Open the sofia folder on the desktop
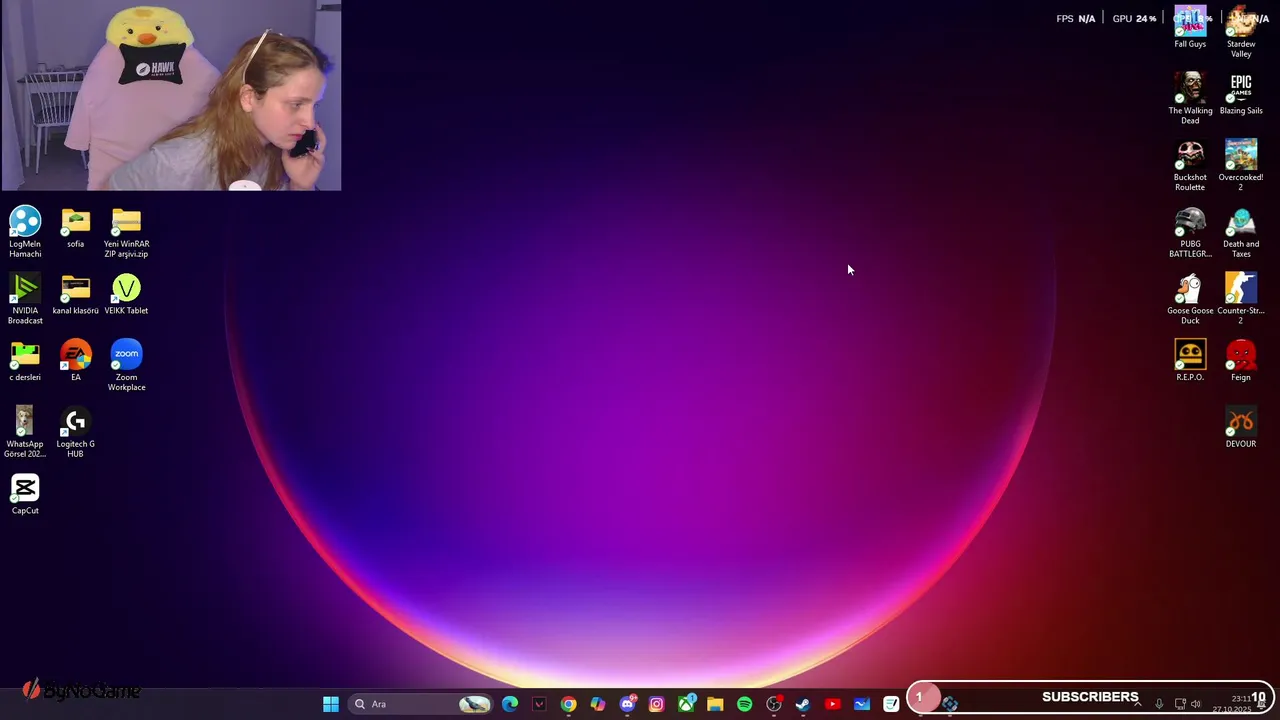Image resolution: width=1280 pixels, height=720 pixels. point(76,228)
